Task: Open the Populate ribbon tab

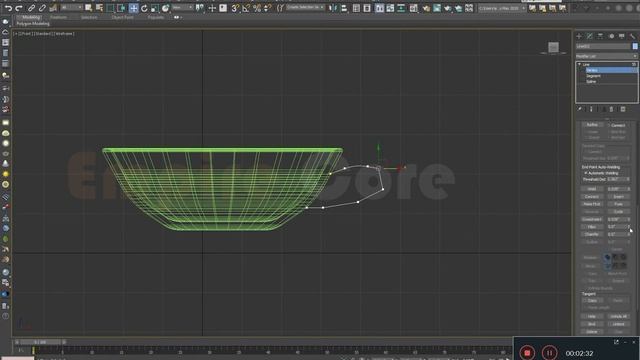Action: pos(156,18)
